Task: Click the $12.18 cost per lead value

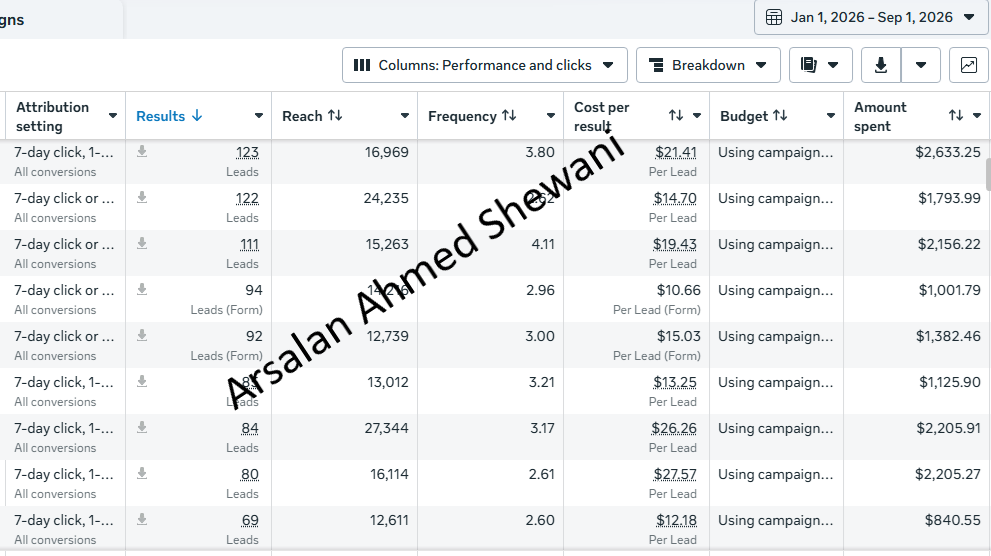Action: click(x=676, y=521)
